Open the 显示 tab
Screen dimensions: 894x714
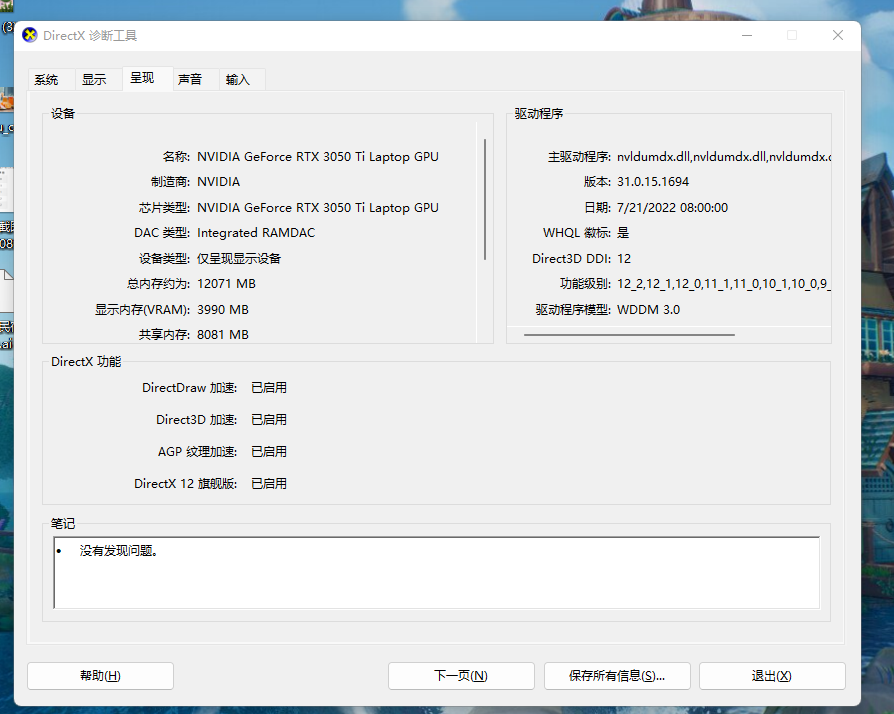coord(94,80)
